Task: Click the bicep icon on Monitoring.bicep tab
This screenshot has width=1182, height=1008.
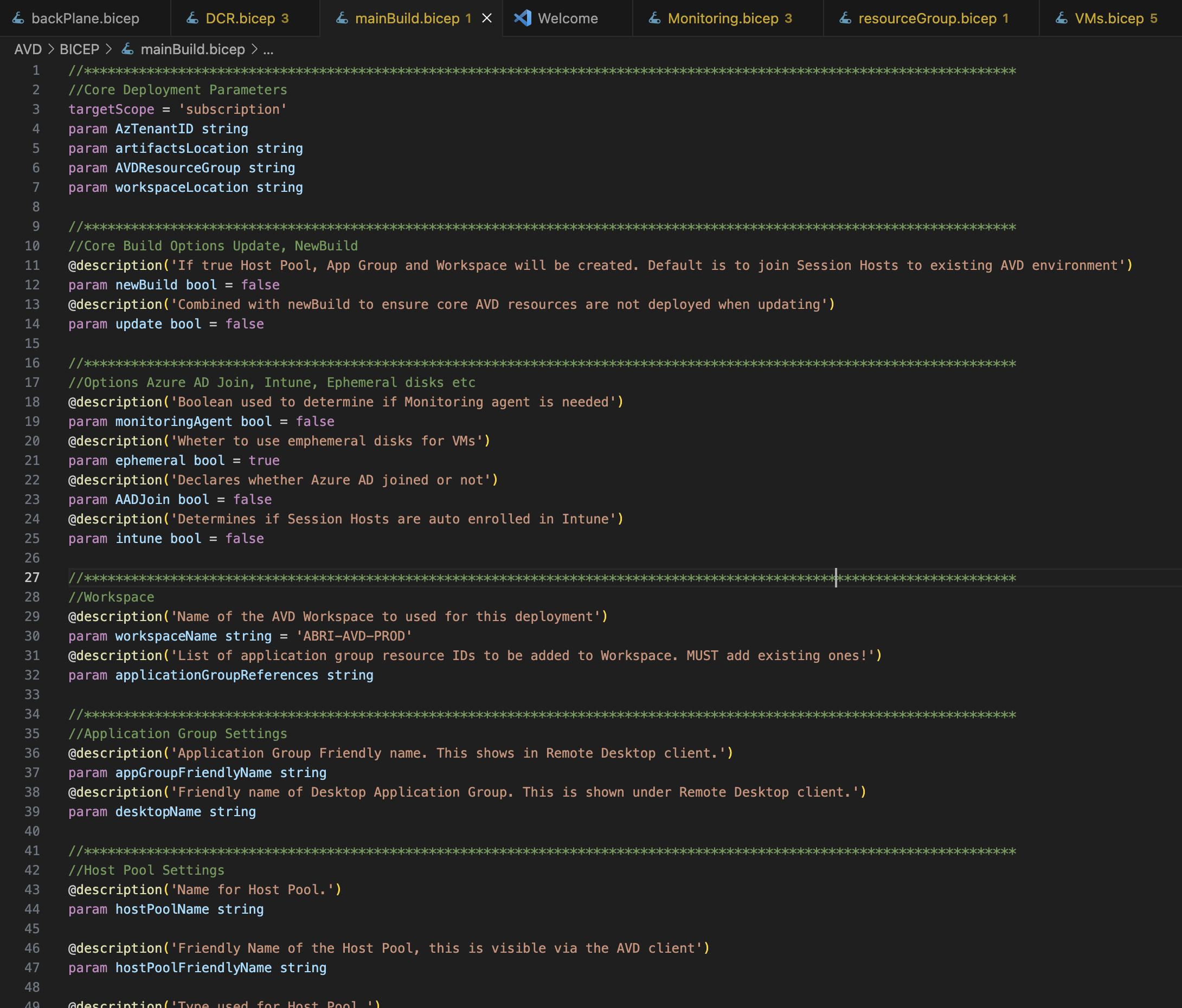Action: (655, 18)
